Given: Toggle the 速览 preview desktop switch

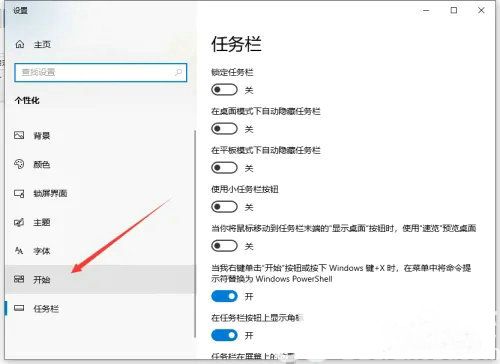Looking at the screenshot, I should (x=224, y=246).
